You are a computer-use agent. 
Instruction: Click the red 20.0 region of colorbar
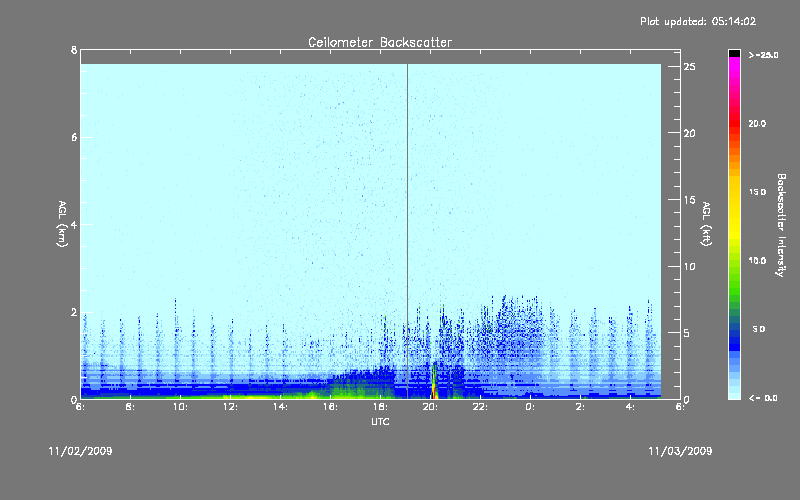(x=734, y=122)
